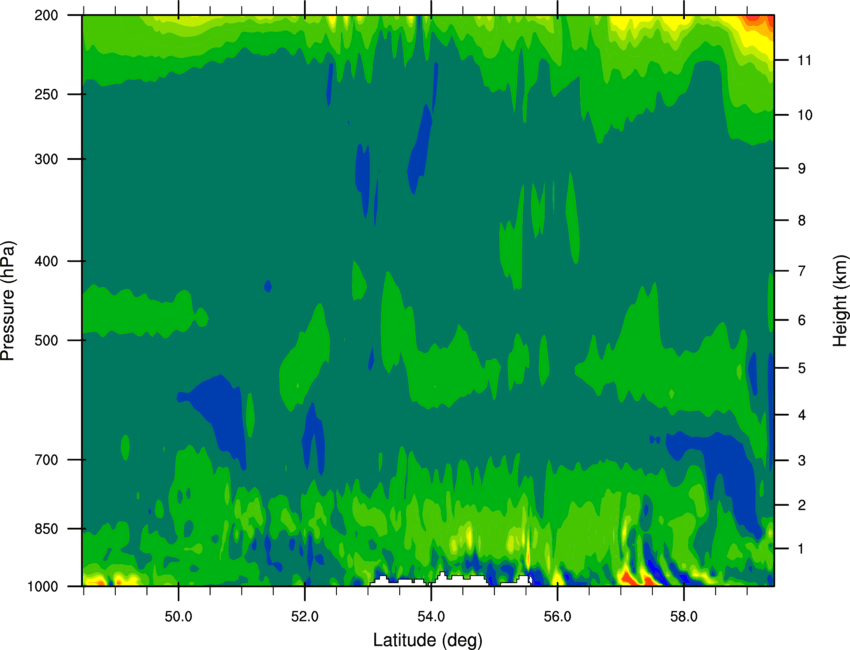Pick the 5 km height label
The width and height of the screenshot is (850, 650).
click(x=801, y=368)
